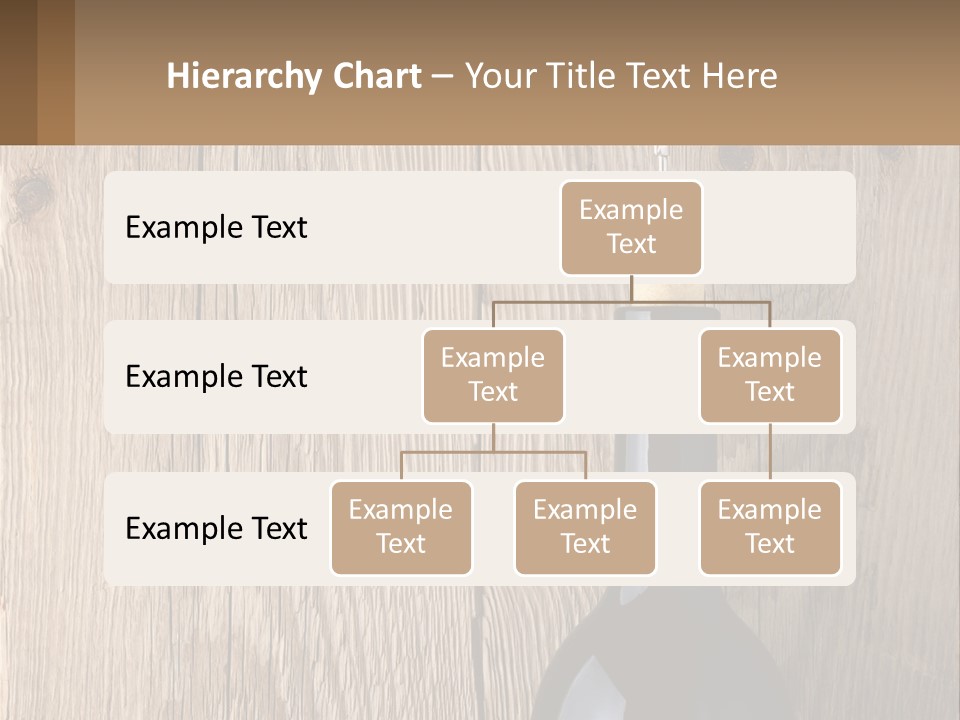Click the left box in the second level
Screen dimensions: 960x720
(x=493, y=375)
